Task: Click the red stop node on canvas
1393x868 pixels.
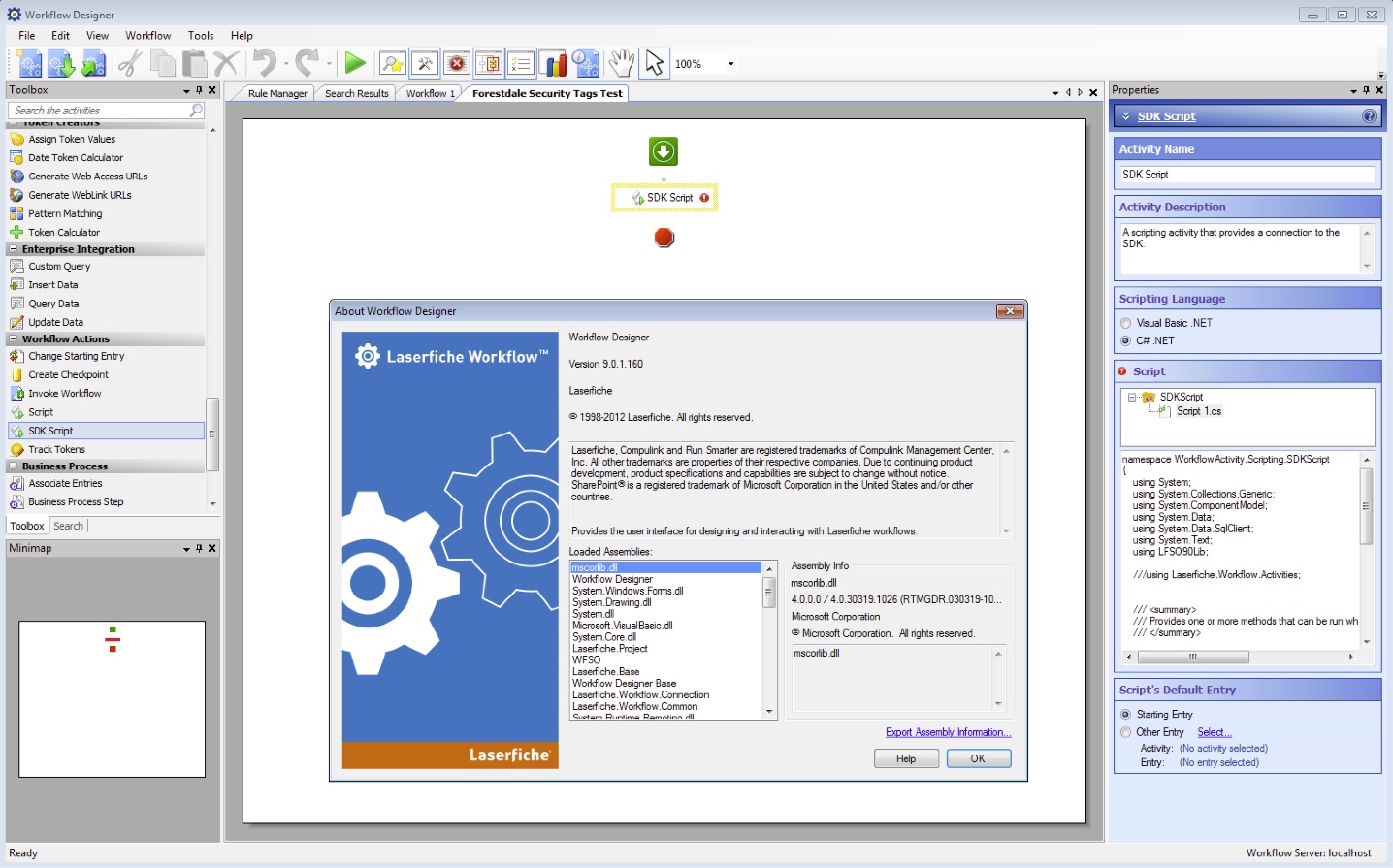Action: coord(664,238)
